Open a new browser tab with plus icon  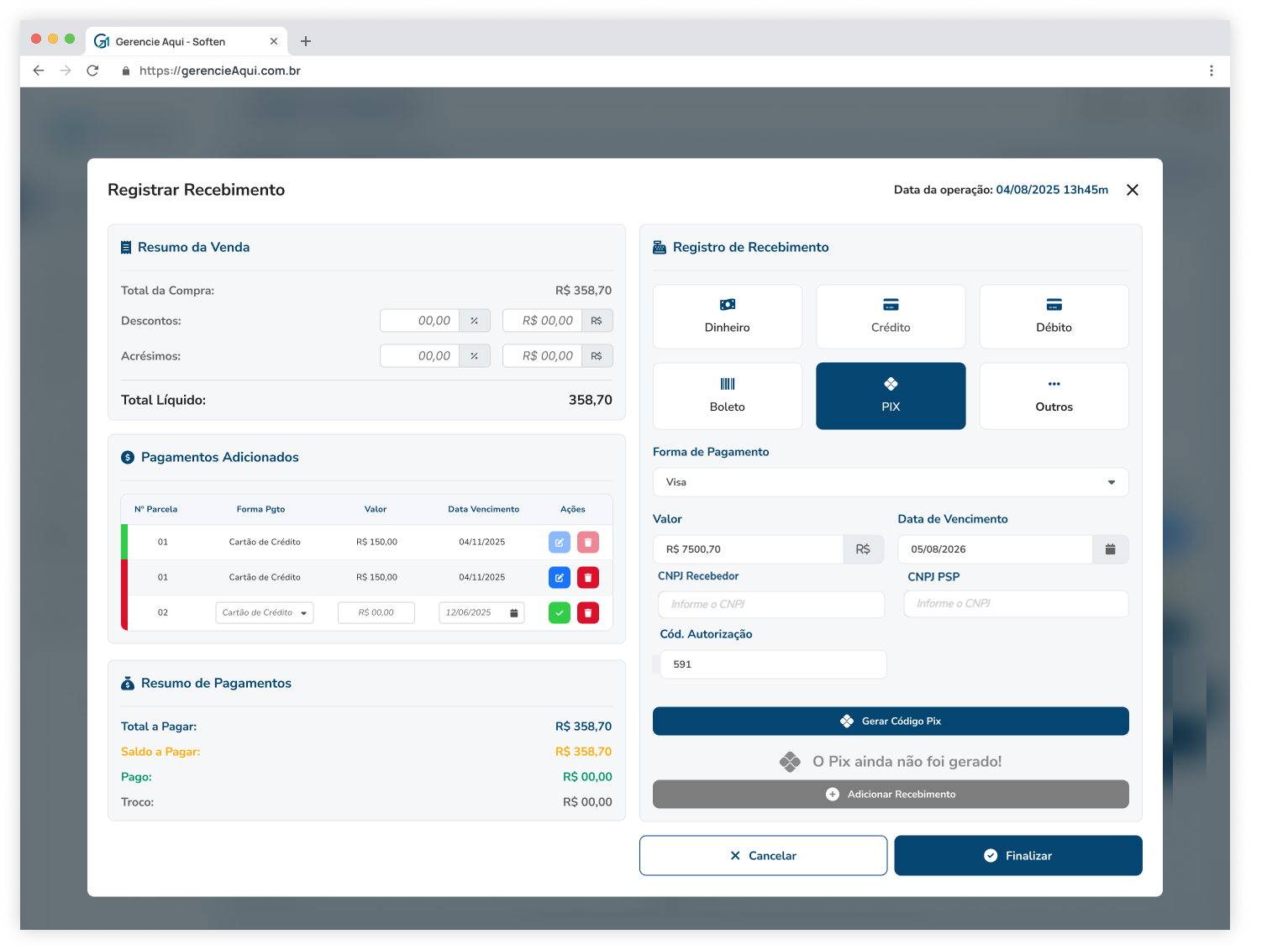point(306,41)
